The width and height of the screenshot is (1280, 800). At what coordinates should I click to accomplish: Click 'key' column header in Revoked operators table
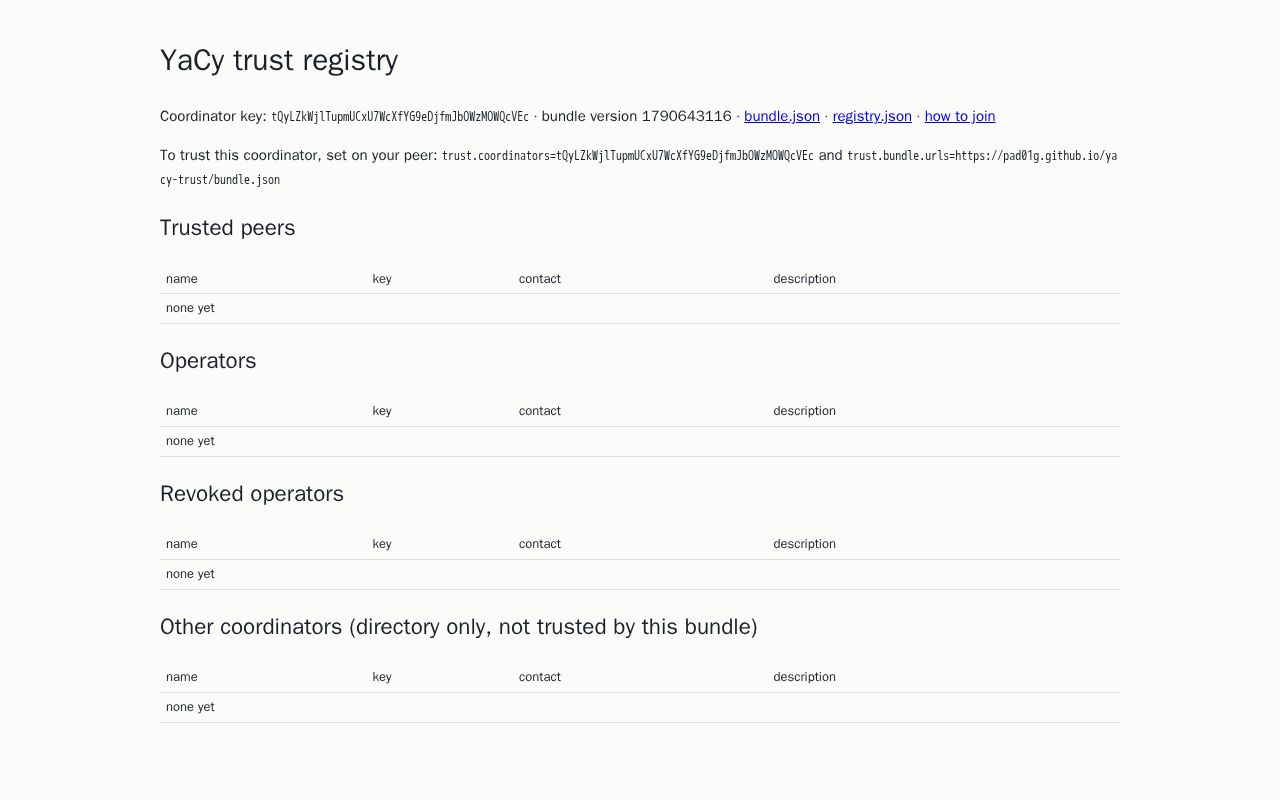pyautogui.click(x=382, y=544)
